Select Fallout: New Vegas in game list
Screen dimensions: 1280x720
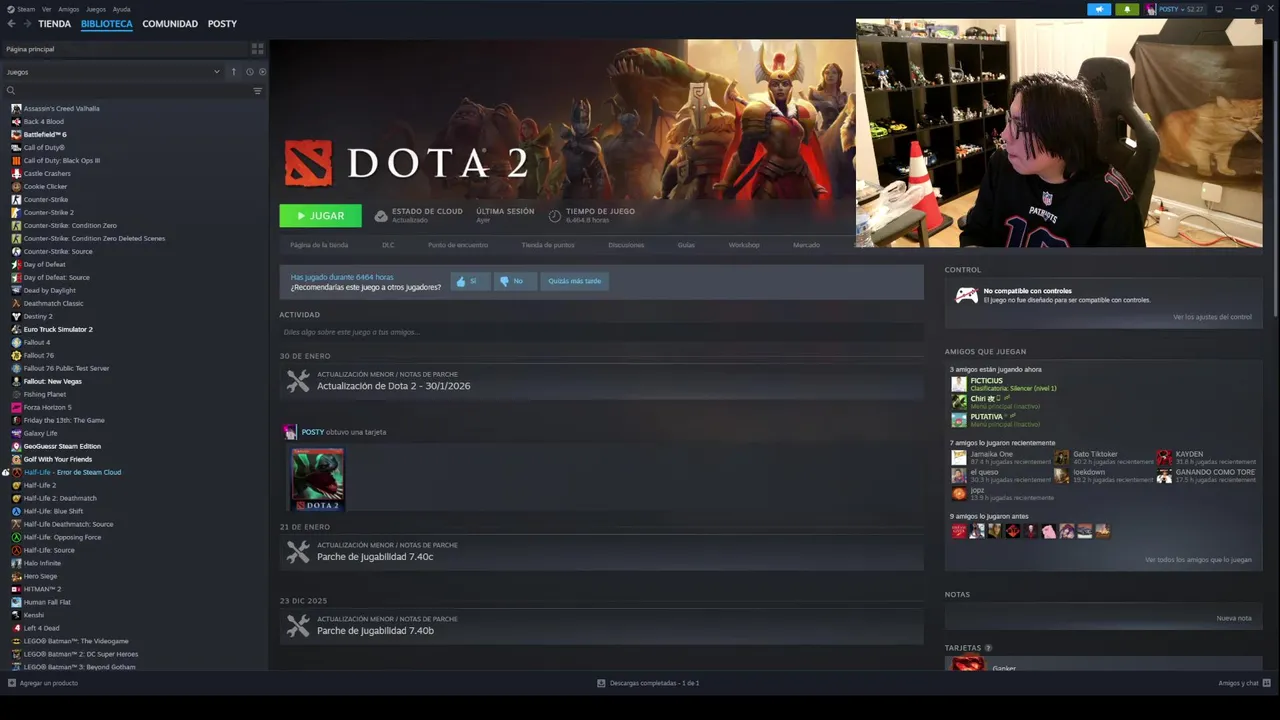53,381
